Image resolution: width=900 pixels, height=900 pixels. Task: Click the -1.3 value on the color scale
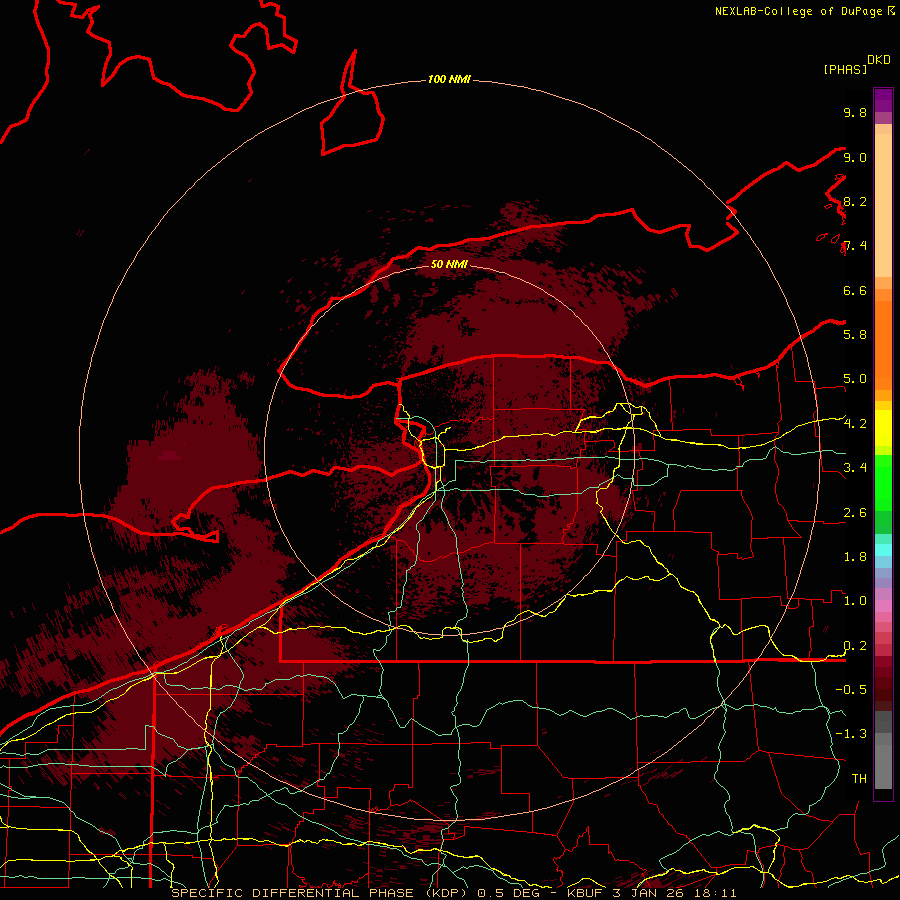pos(851,734)
